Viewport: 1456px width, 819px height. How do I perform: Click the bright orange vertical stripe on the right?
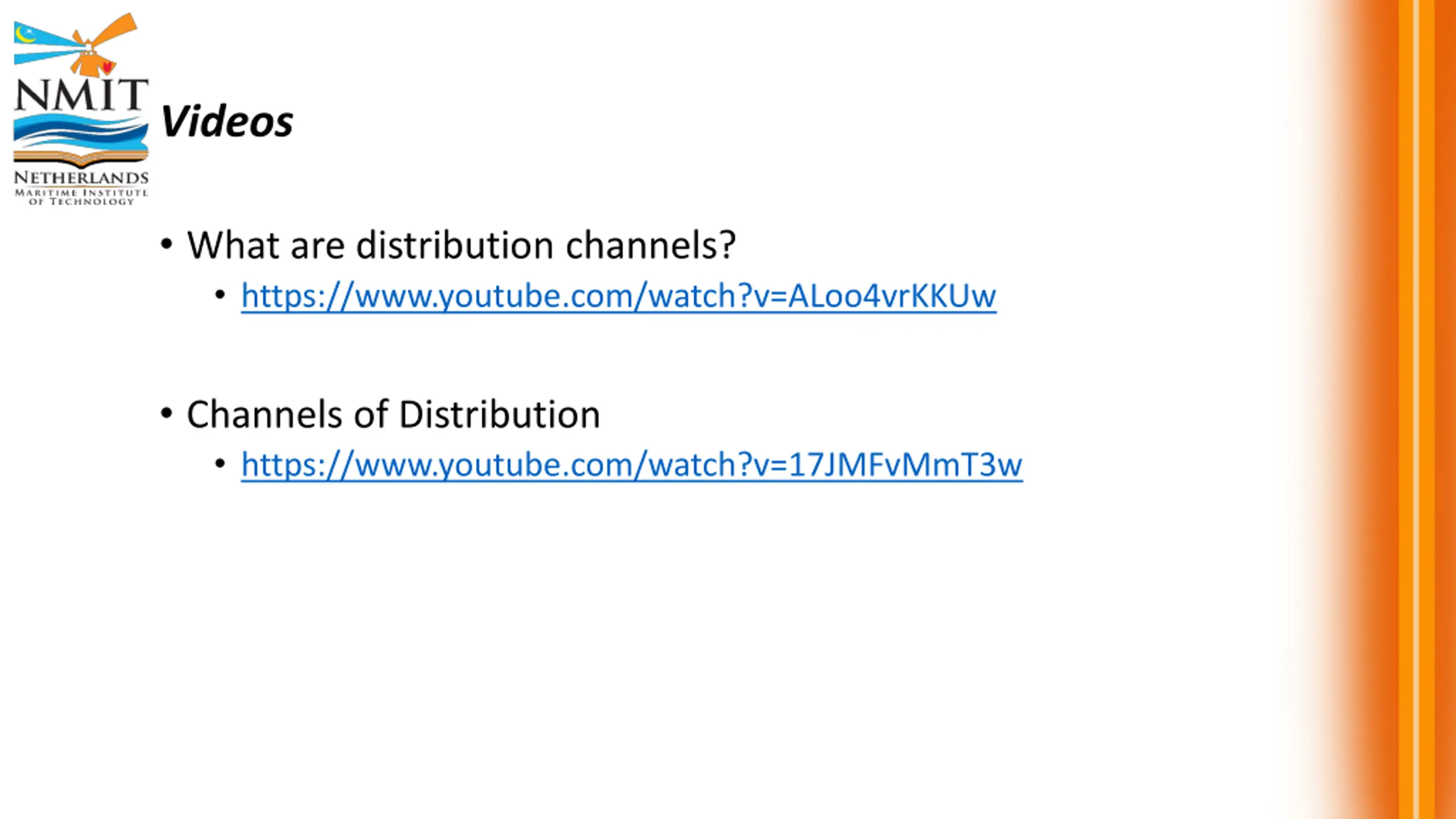(x=1405, y=409)
